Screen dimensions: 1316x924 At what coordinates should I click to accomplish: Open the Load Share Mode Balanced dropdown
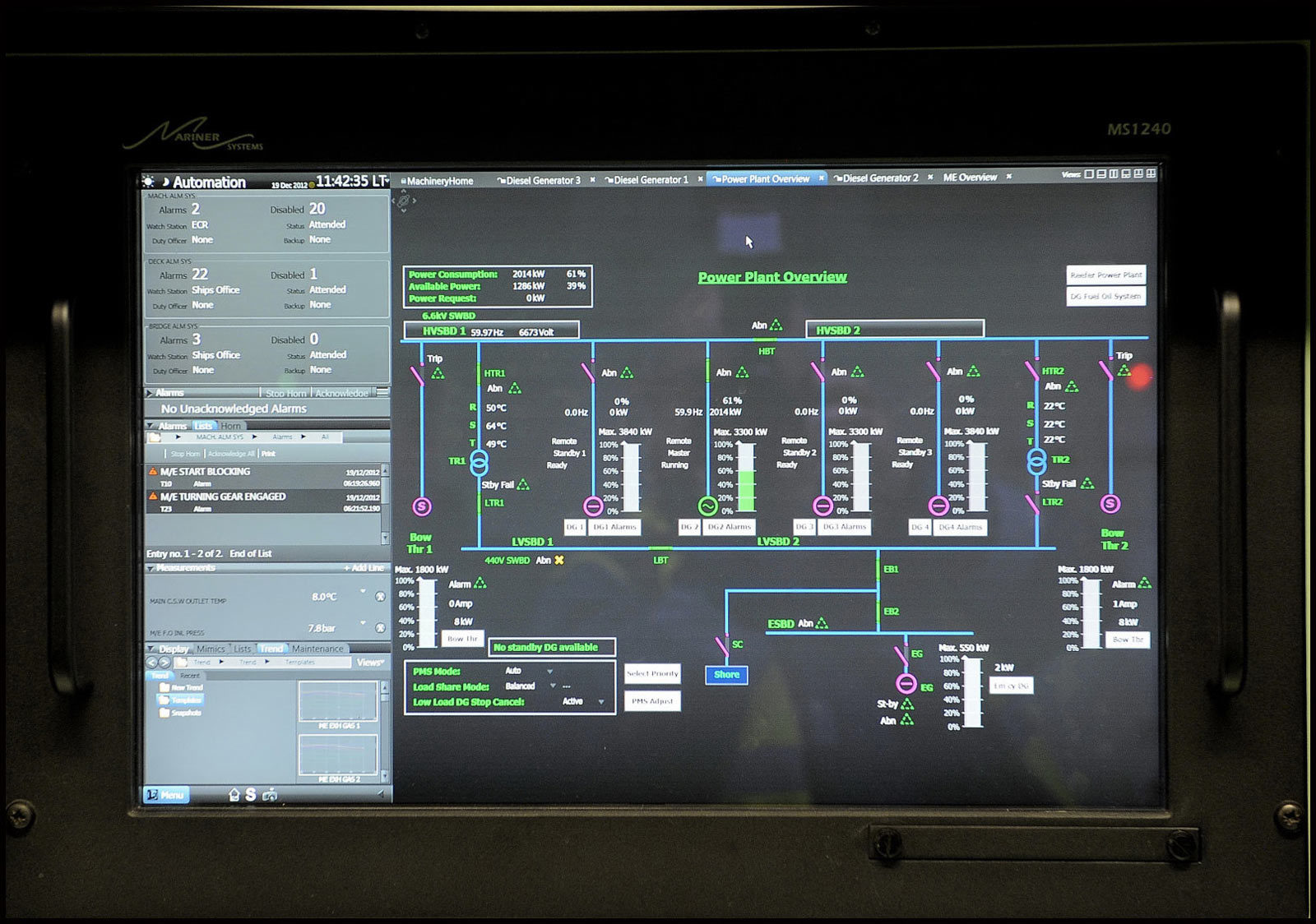click(553, 686)
